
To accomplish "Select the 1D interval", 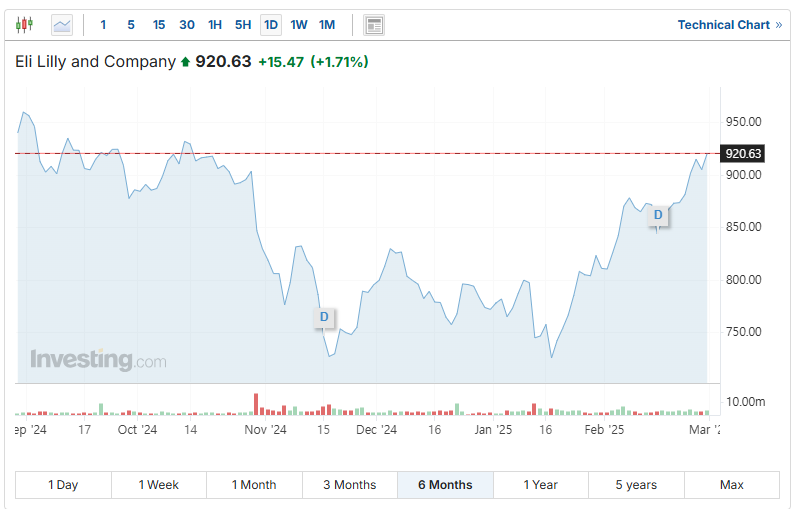I will (x=271, y=25).
